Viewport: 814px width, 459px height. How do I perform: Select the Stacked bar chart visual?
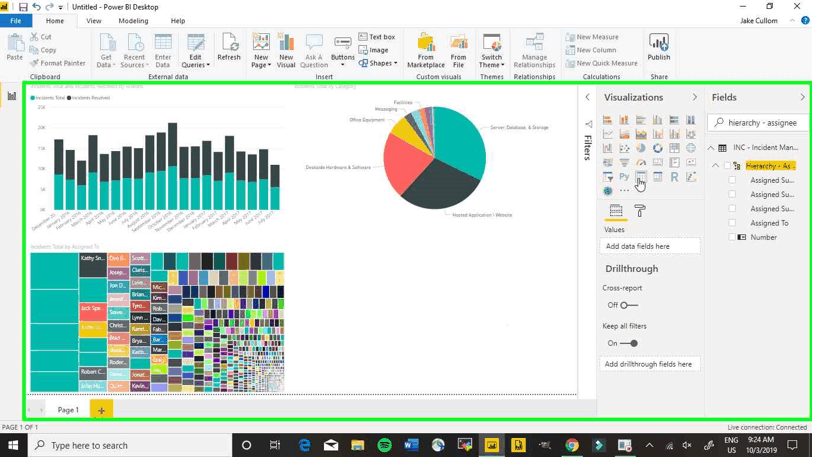(607, 120)
